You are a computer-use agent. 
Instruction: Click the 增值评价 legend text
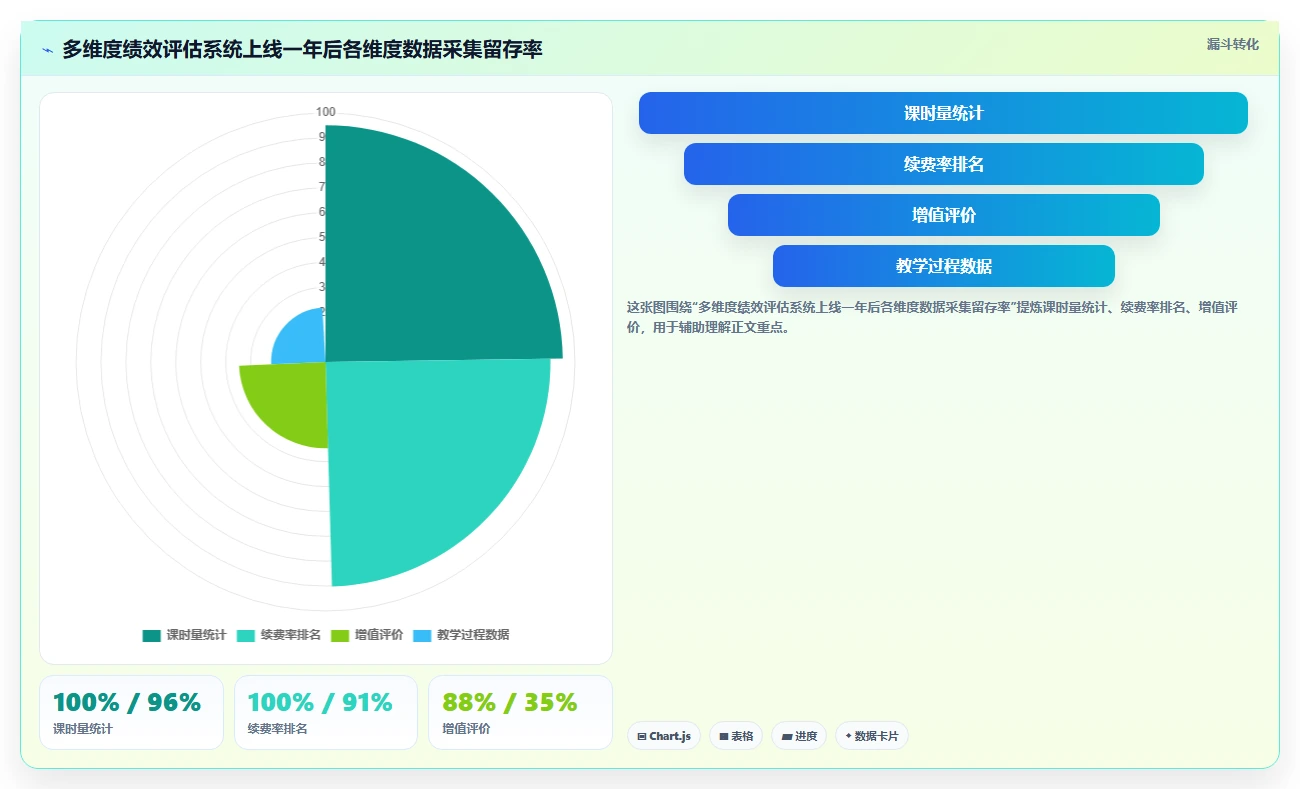tap(379, 635)
